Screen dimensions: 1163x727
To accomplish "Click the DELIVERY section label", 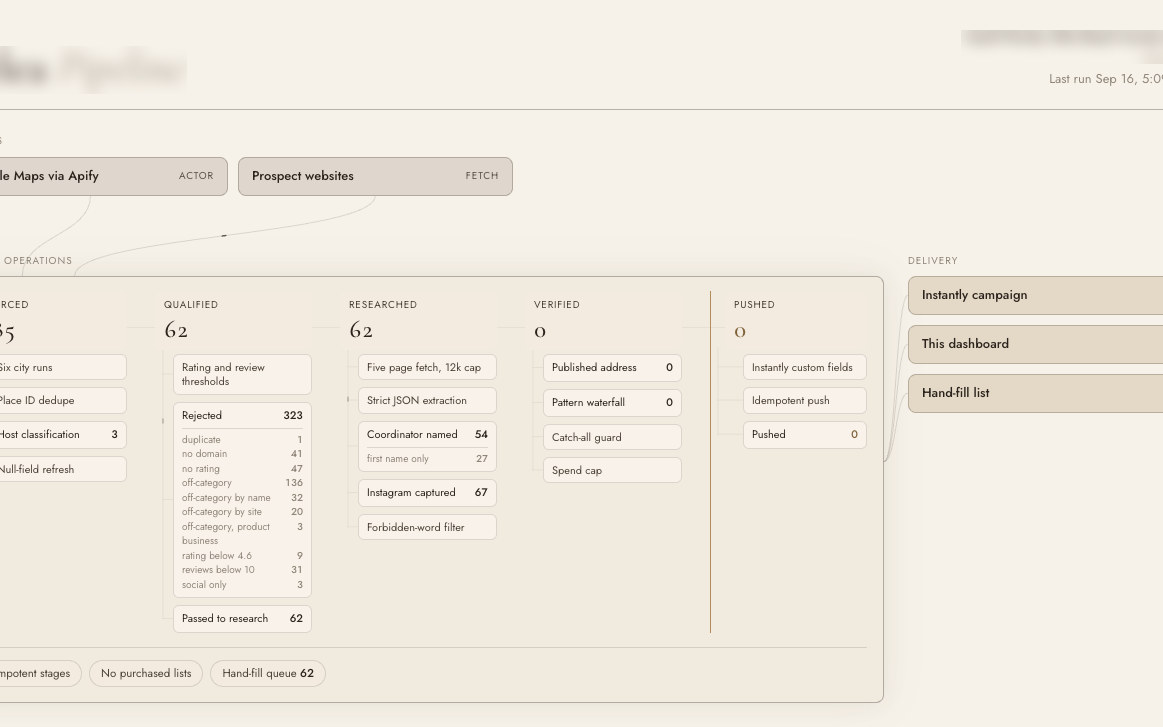I will [933, 261].
